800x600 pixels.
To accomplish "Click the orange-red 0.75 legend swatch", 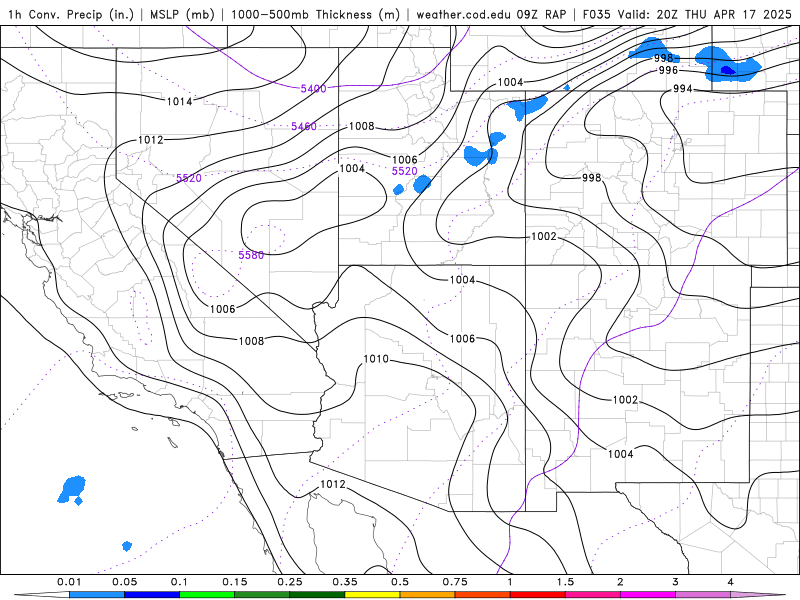I will point(483,595).
